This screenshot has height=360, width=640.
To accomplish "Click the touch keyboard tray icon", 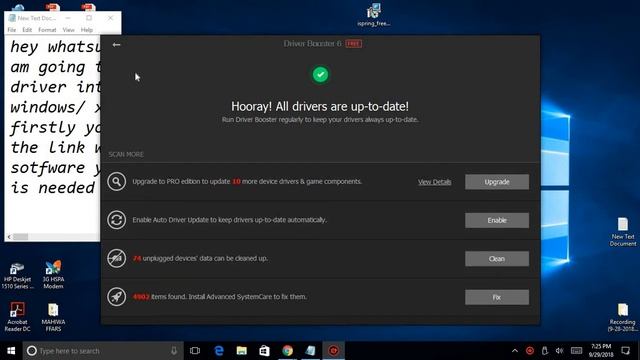I will [576, 351].
